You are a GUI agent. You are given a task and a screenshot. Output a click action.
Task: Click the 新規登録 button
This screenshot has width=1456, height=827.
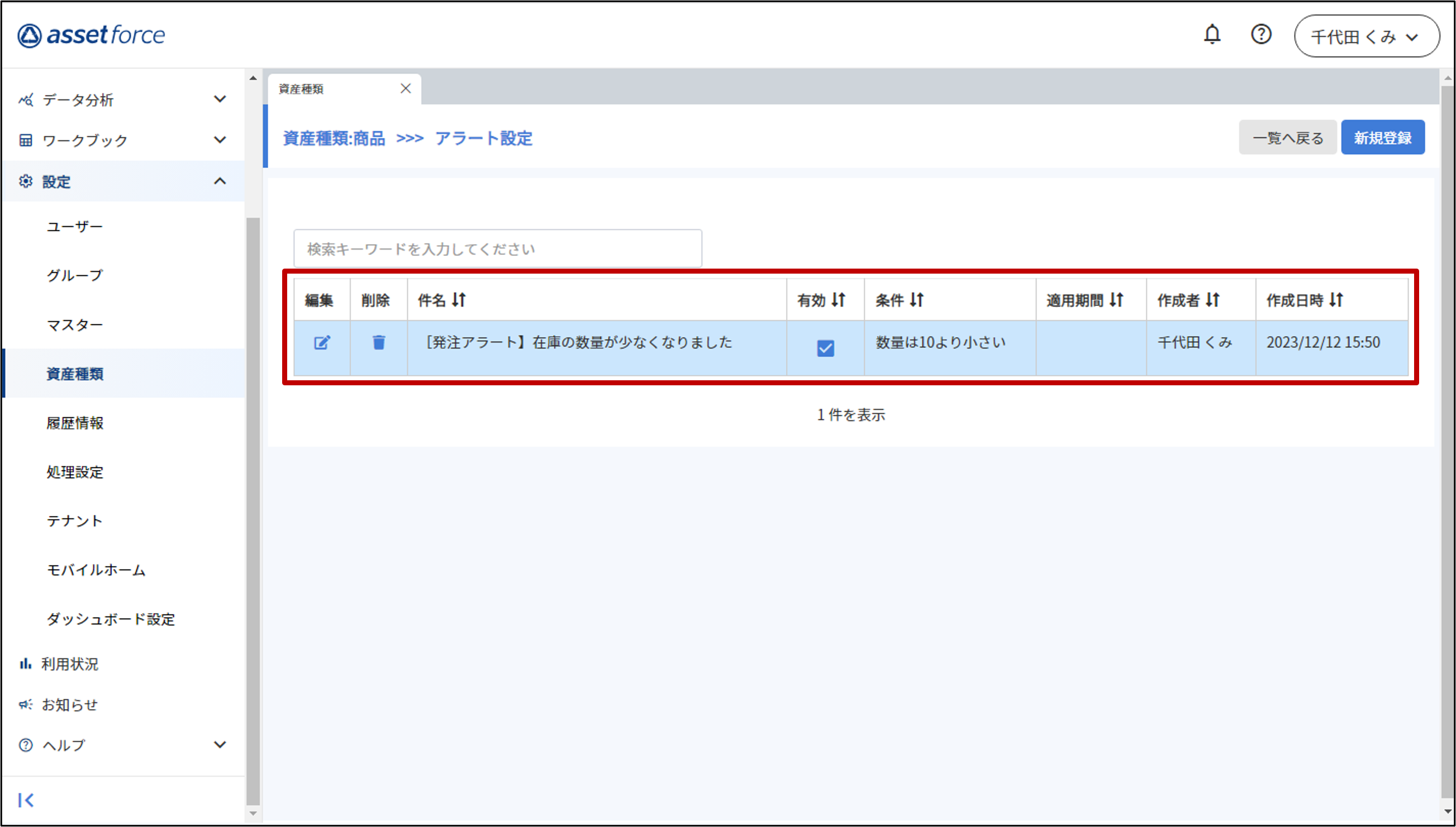pos(1382,137)
